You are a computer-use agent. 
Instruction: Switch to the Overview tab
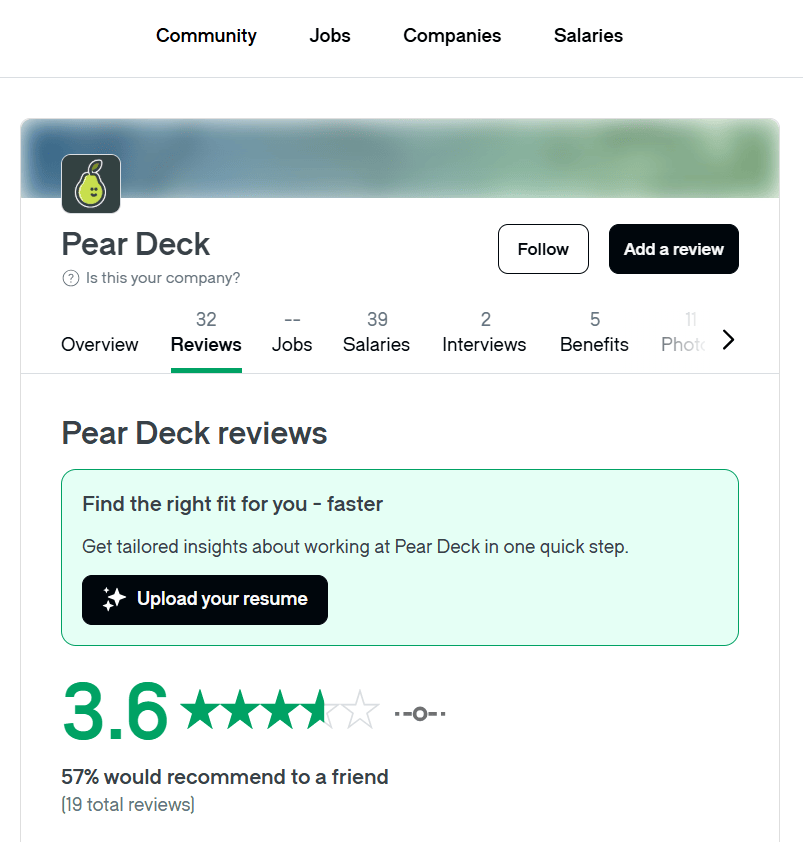99,344
